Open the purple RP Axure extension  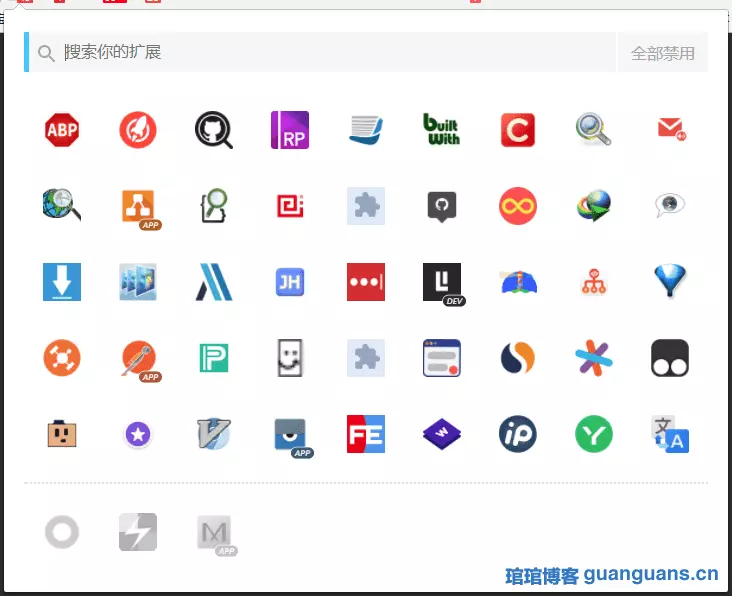[x=290, y=130]
